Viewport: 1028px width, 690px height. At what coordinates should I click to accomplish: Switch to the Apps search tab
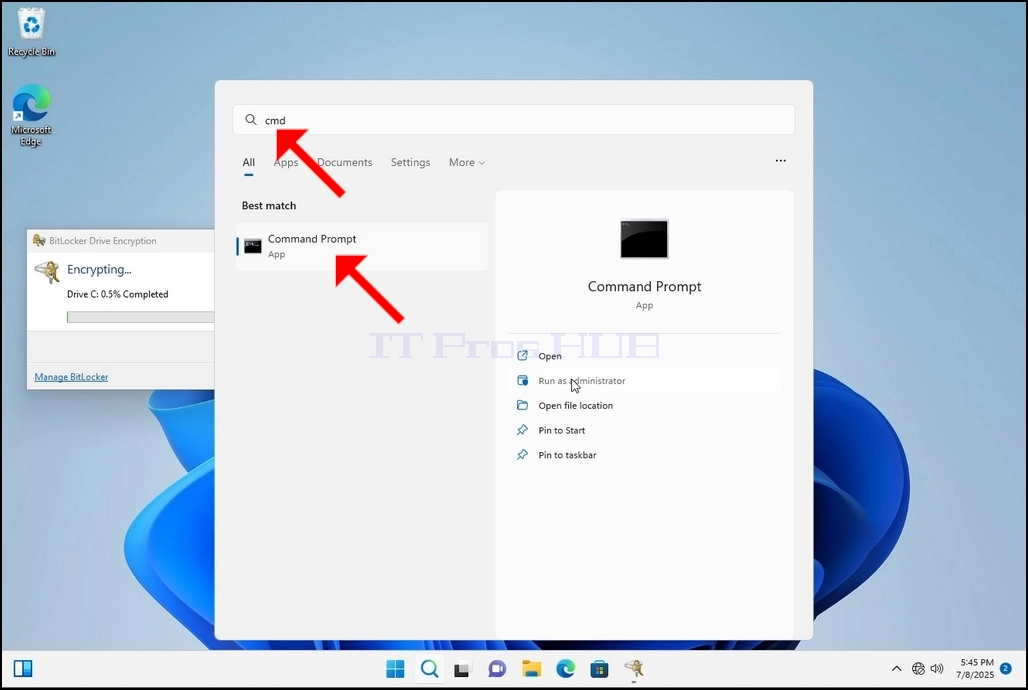click(286, 162)
